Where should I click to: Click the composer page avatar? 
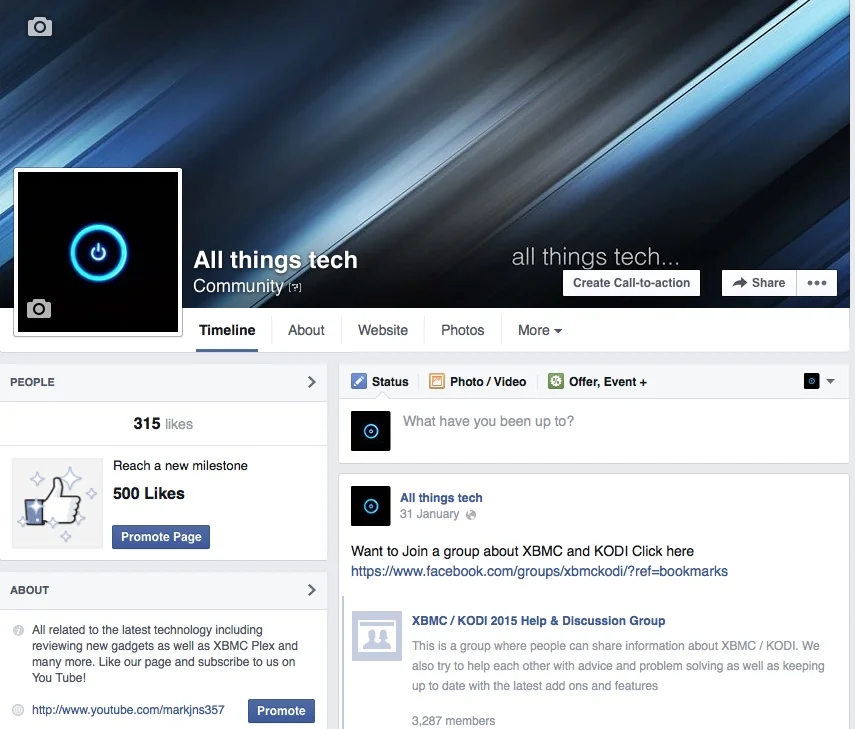click(371, 431)
